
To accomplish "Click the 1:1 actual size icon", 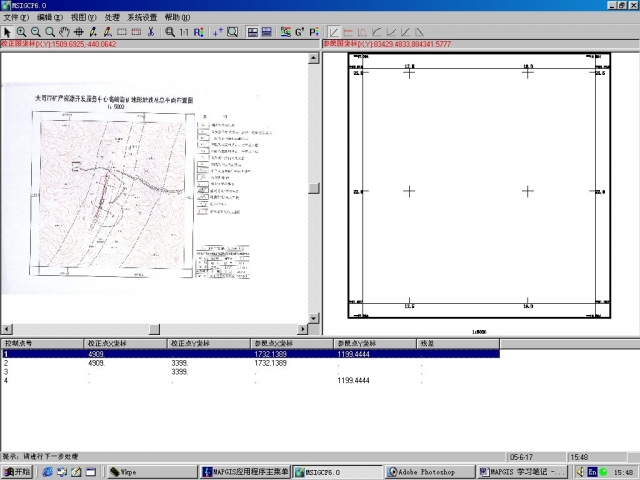I will tap(183, 32).
